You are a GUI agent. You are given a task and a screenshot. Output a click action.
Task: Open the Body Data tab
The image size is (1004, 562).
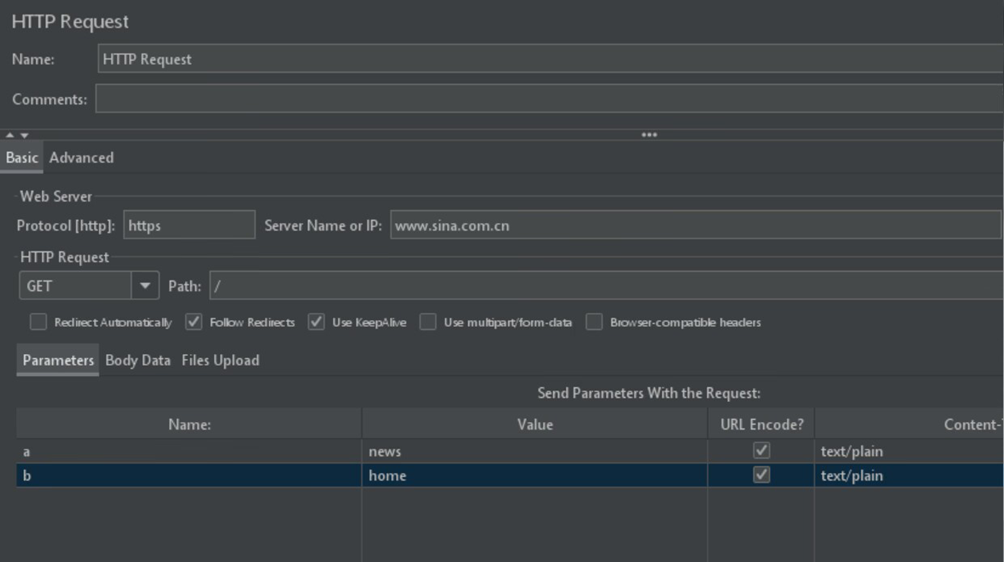click(138, 360)
